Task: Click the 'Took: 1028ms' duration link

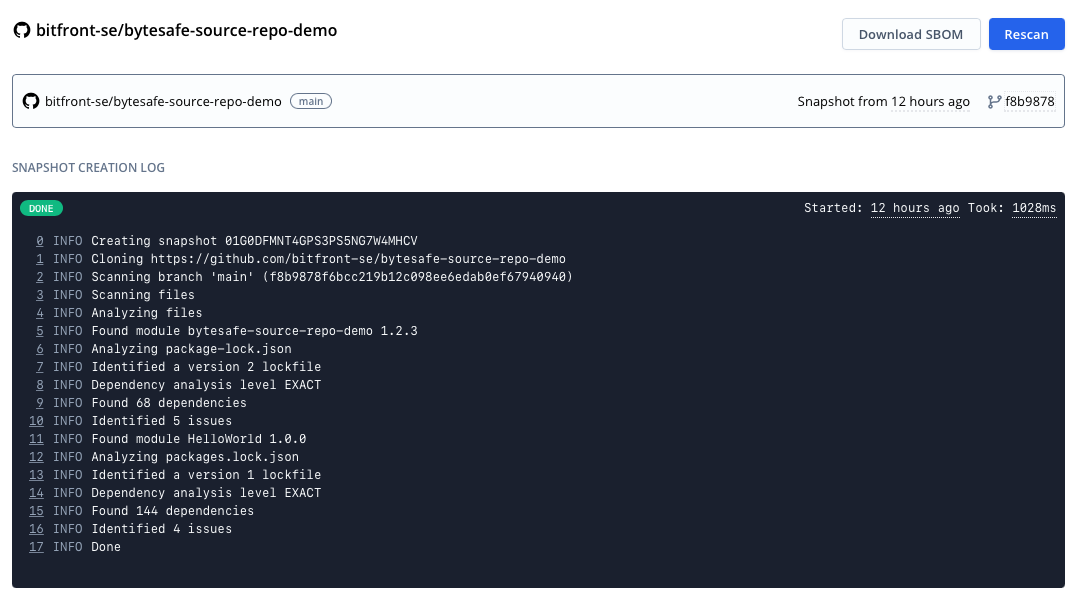Action: click(x=1033, y=207)
